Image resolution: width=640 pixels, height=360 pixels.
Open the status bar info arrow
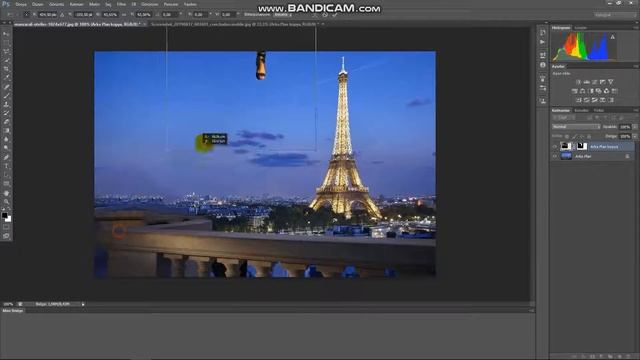[x=83, y=304]
